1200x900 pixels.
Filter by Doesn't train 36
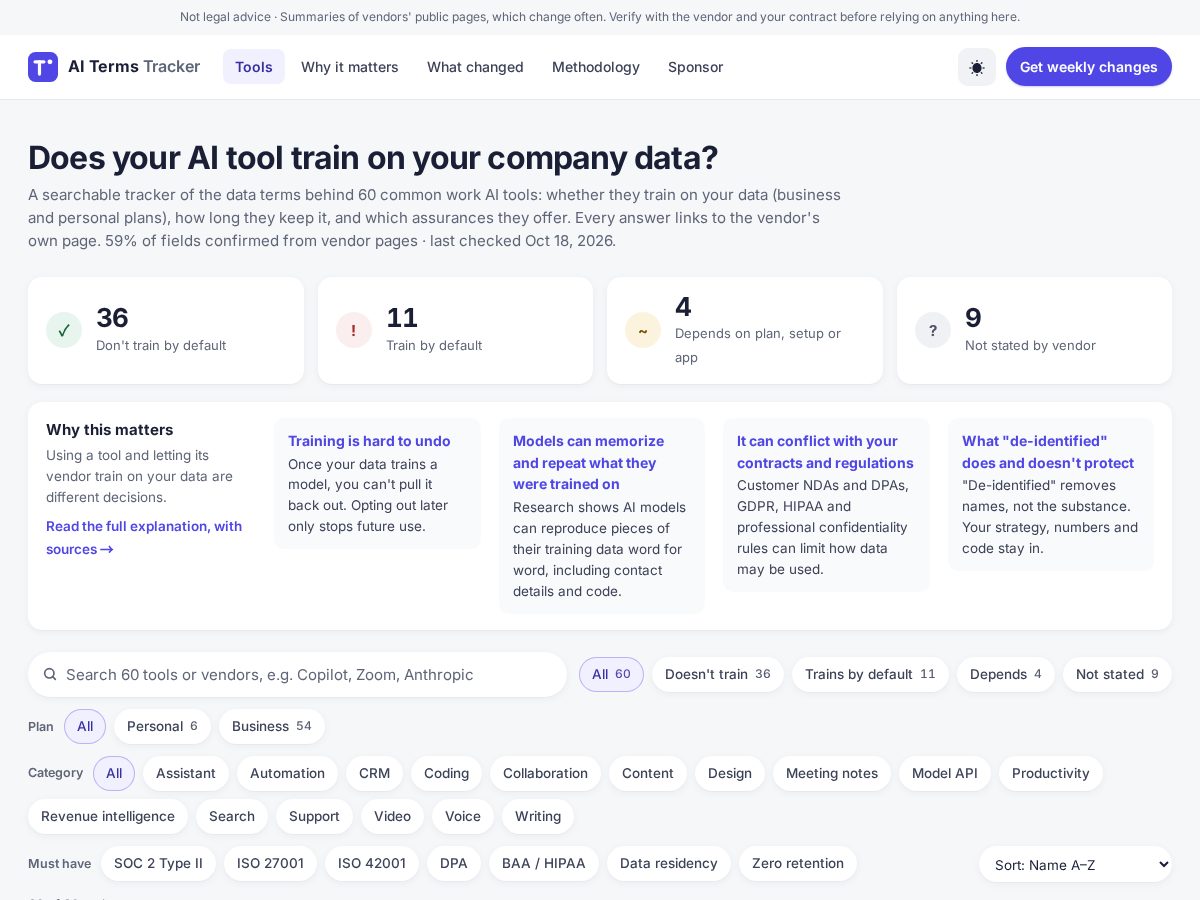coord(718,674)
